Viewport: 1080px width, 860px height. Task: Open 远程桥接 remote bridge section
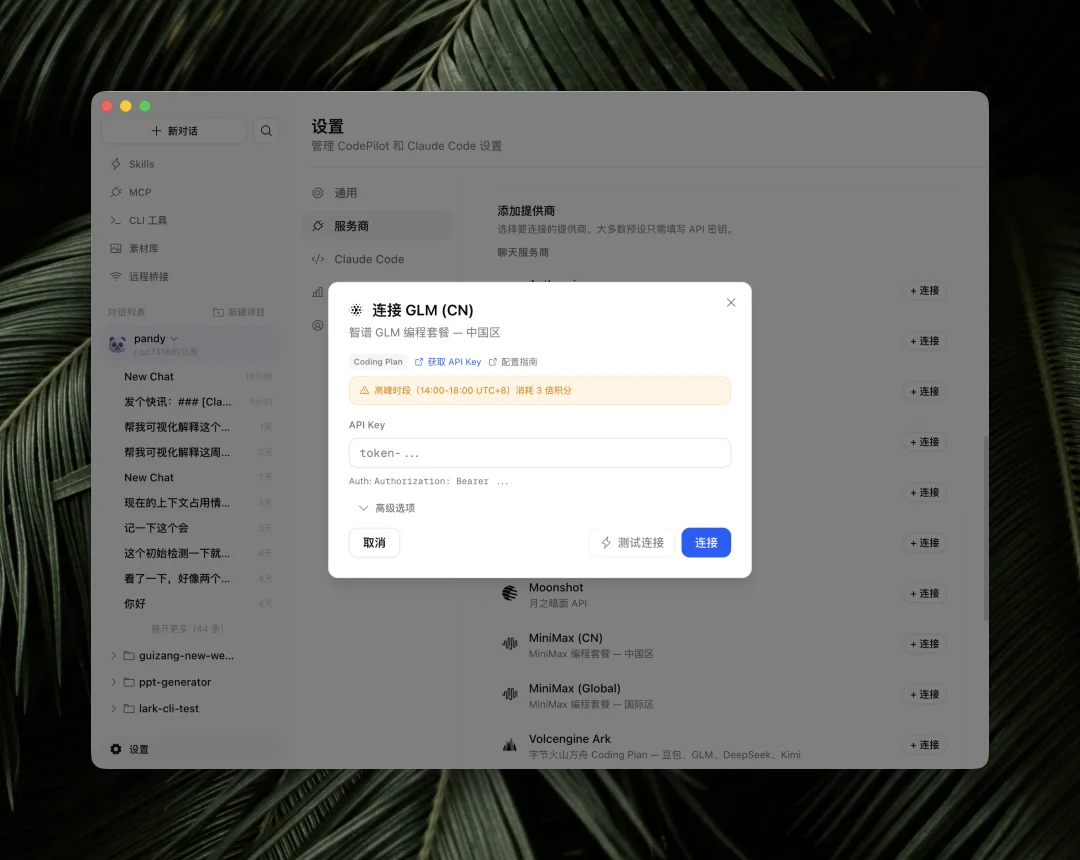(150, 276)
